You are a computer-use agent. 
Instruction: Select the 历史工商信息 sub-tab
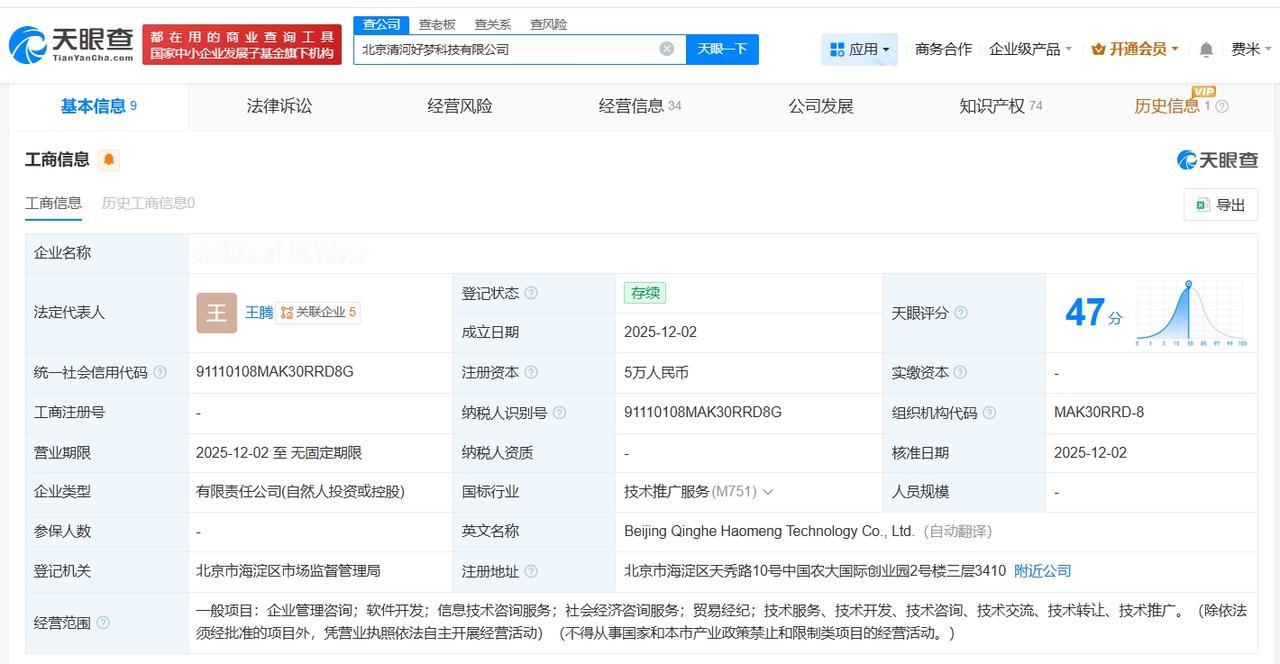148,203
